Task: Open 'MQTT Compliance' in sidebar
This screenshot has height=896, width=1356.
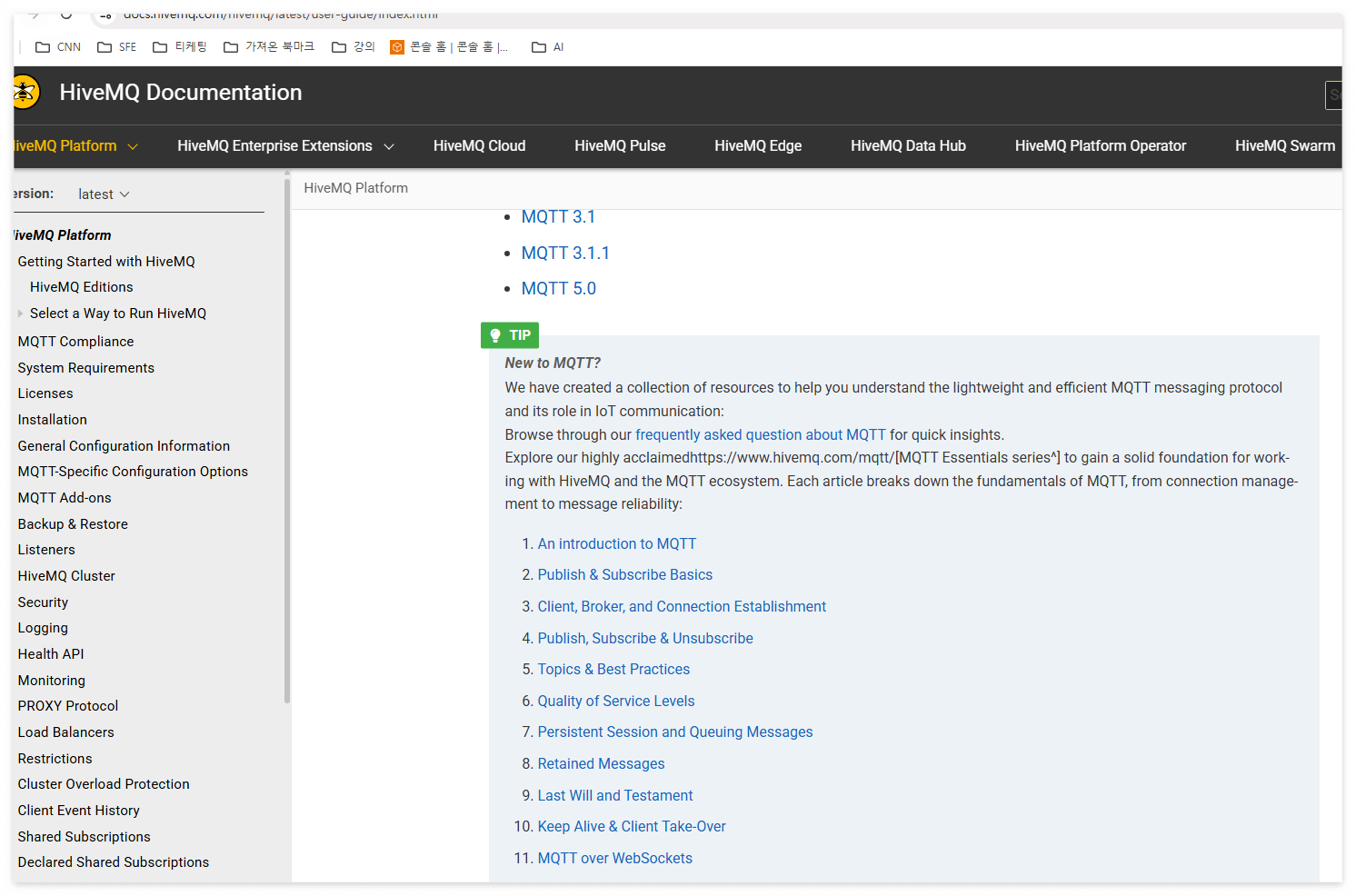Action: [76, 342]
